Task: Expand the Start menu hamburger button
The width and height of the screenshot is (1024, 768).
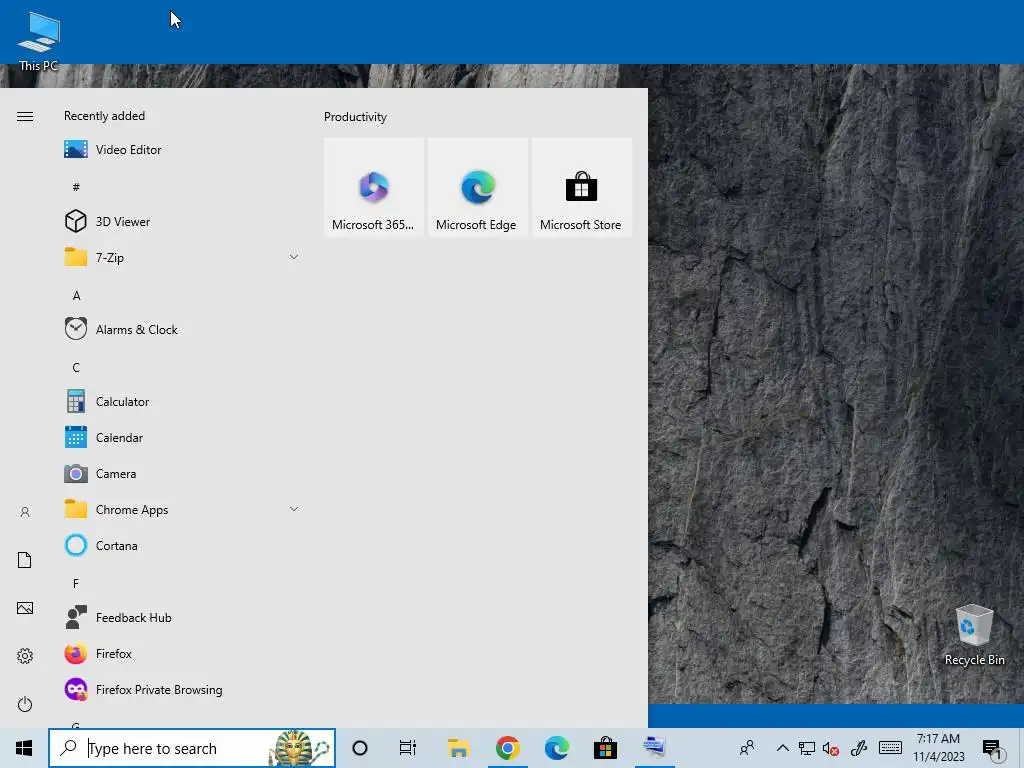Action: point(25,116)
